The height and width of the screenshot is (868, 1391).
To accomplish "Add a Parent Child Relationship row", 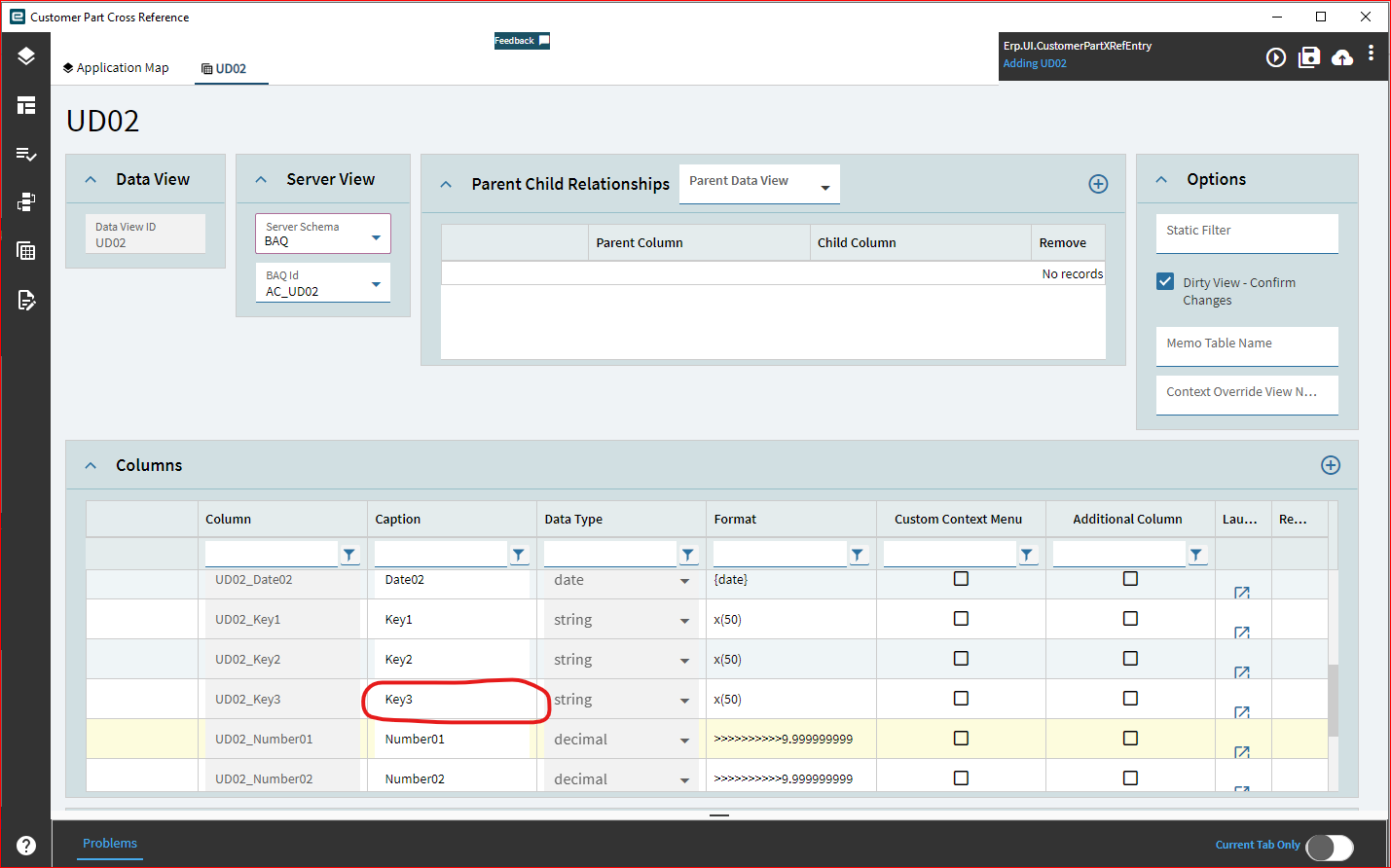I will point(1098,184).
